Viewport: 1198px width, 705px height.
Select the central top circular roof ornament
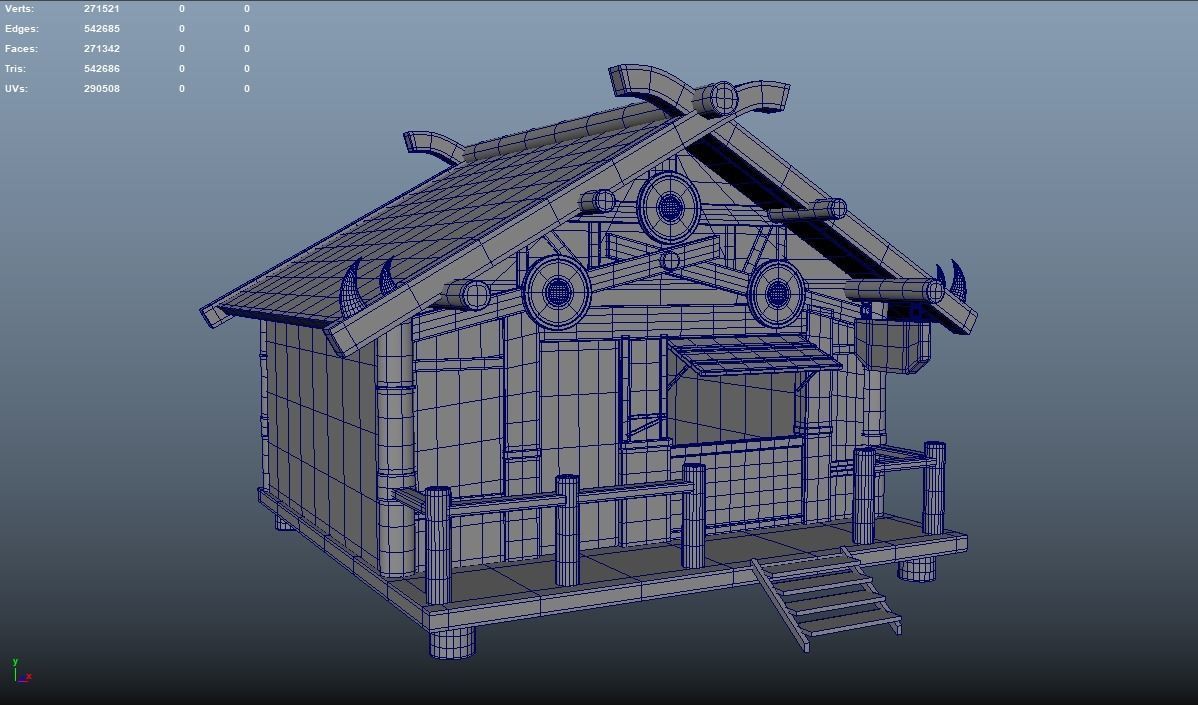[669, 207]
